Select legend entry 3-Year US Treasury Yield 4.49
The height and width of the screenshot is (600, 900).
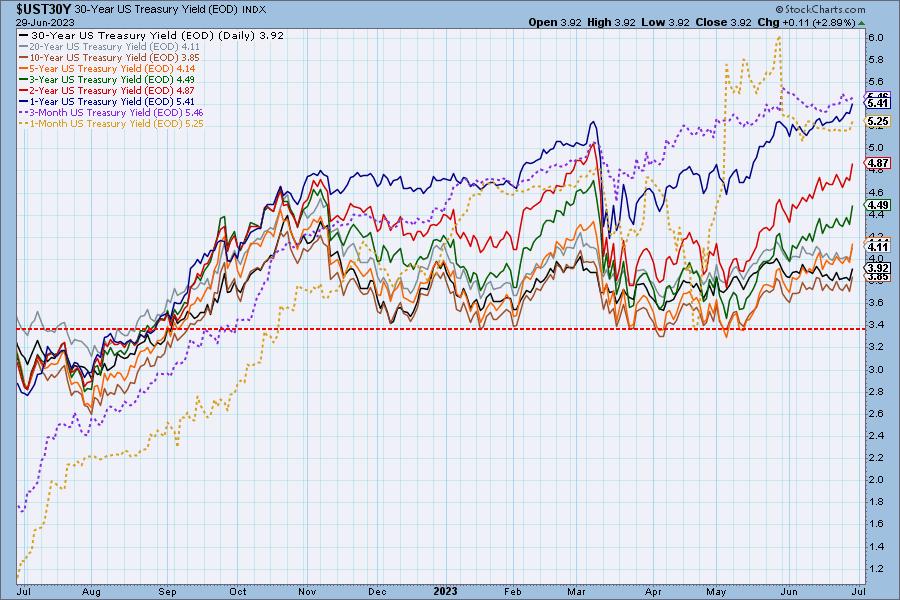pos(107,79)
